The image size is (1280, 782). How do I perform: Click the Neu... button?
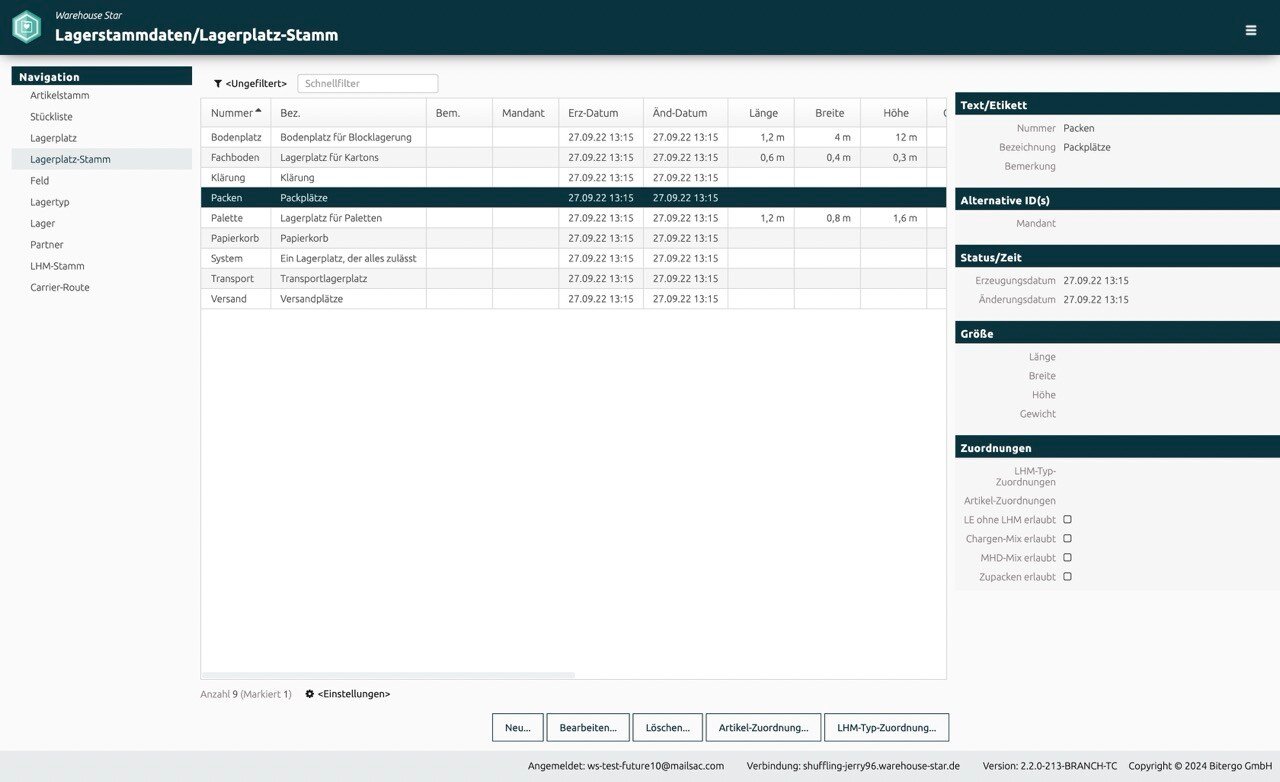[518, 727]
